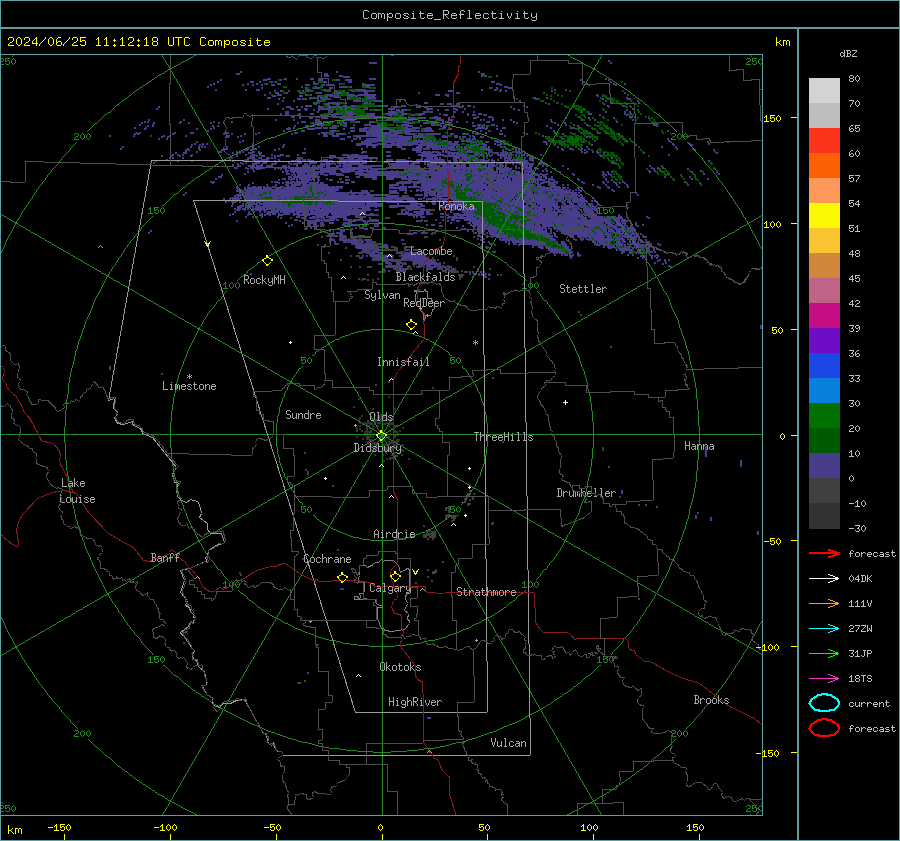The height and width of the screenshot is (841, 900).
Task: Click the Sylvan label
Action: (x=382, y=295)
